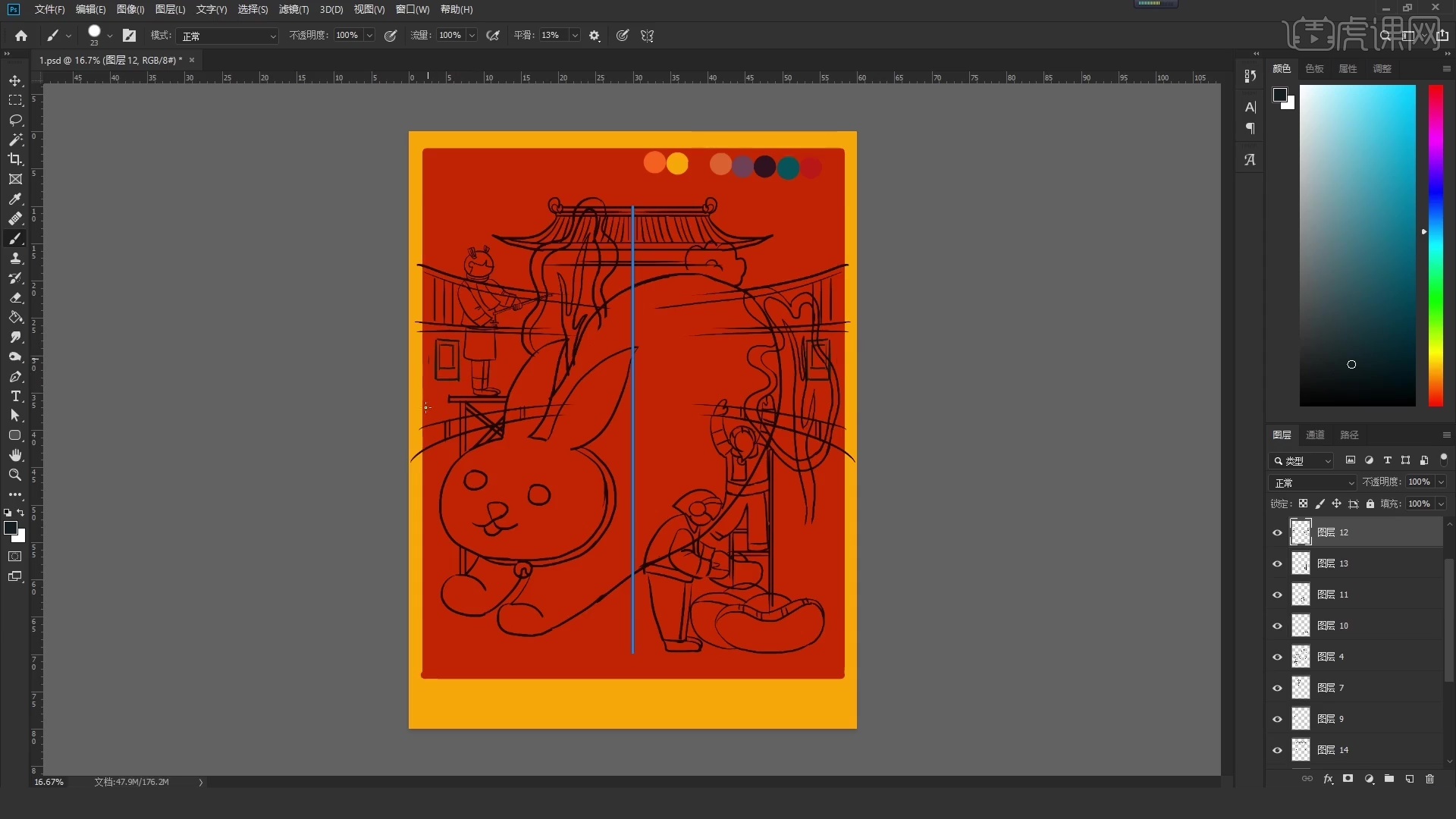Create a new group folder icon

(1389, 779)
